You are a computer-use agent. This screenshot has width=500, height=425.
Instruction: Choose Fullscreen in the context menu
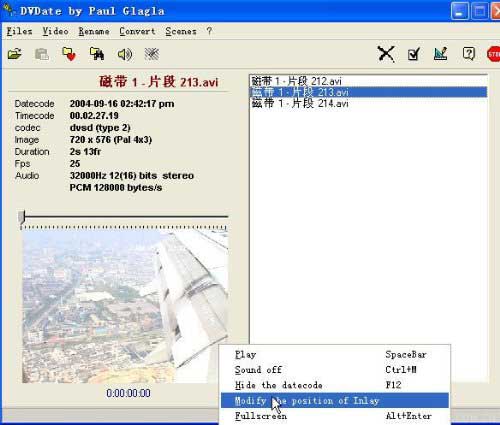335,416
